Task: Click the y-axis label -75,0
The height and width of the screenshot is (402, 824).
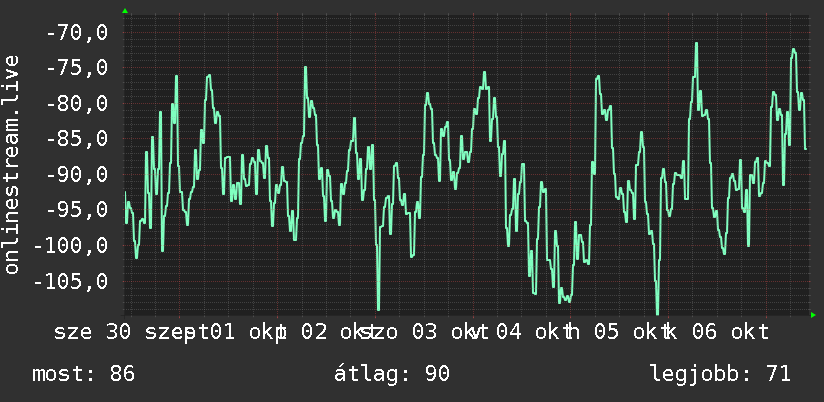Action: coord(77,68)
